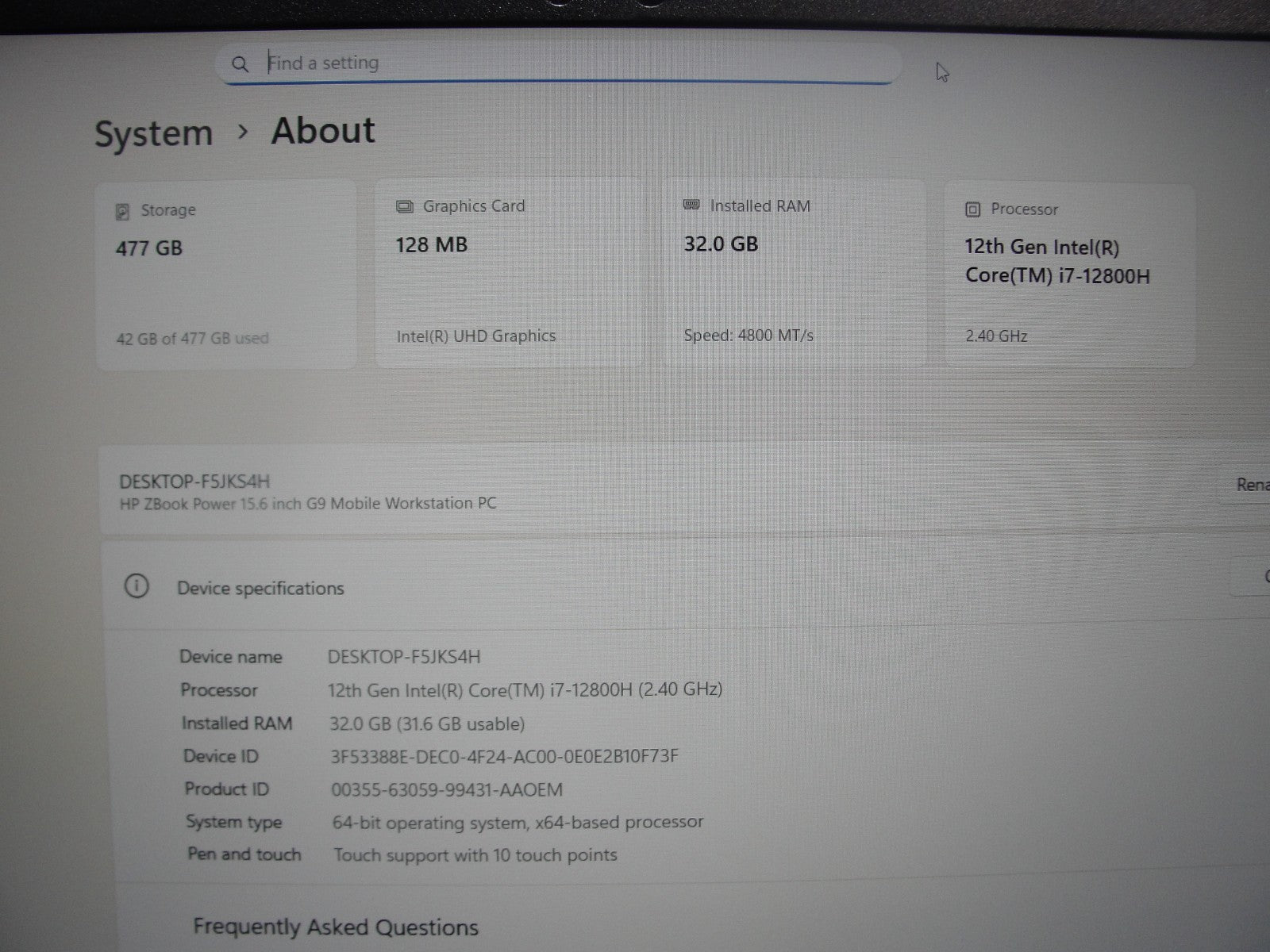Screen dimensions: 1270x952
Task: Open the 32.0 GB Installed RAM card
Action: pos(794,272)
